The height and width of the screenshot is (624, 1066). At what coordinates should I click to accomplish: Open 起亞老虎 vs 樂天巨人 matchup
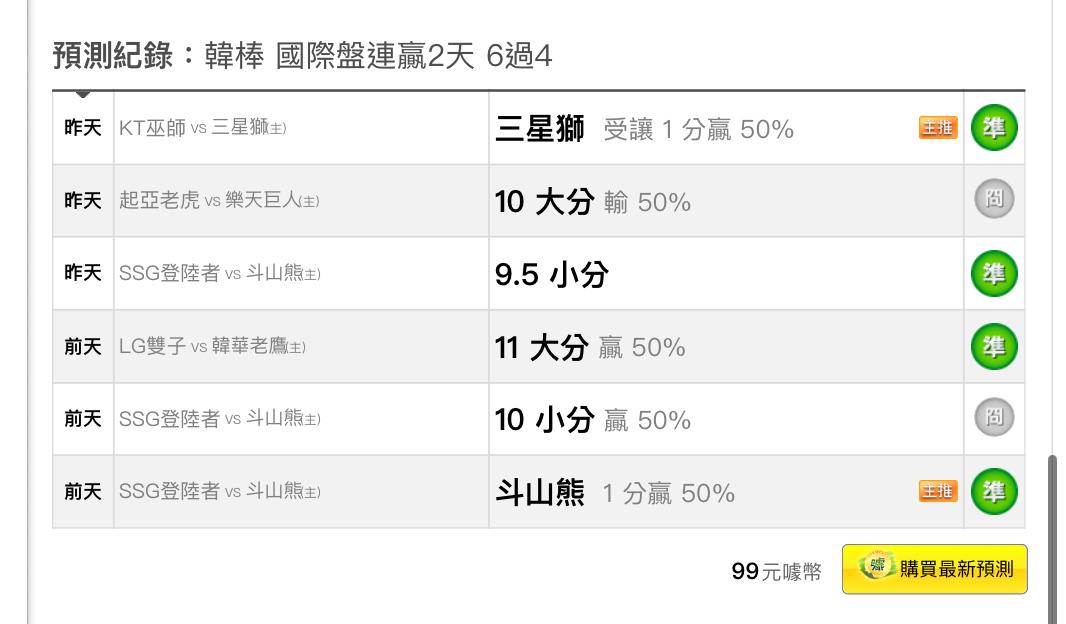(x=219, y=201)
